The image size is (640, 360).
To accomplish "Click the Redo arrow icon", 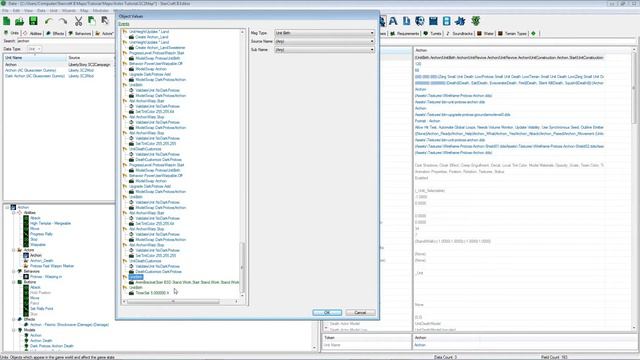I will [x=62, y=21].
